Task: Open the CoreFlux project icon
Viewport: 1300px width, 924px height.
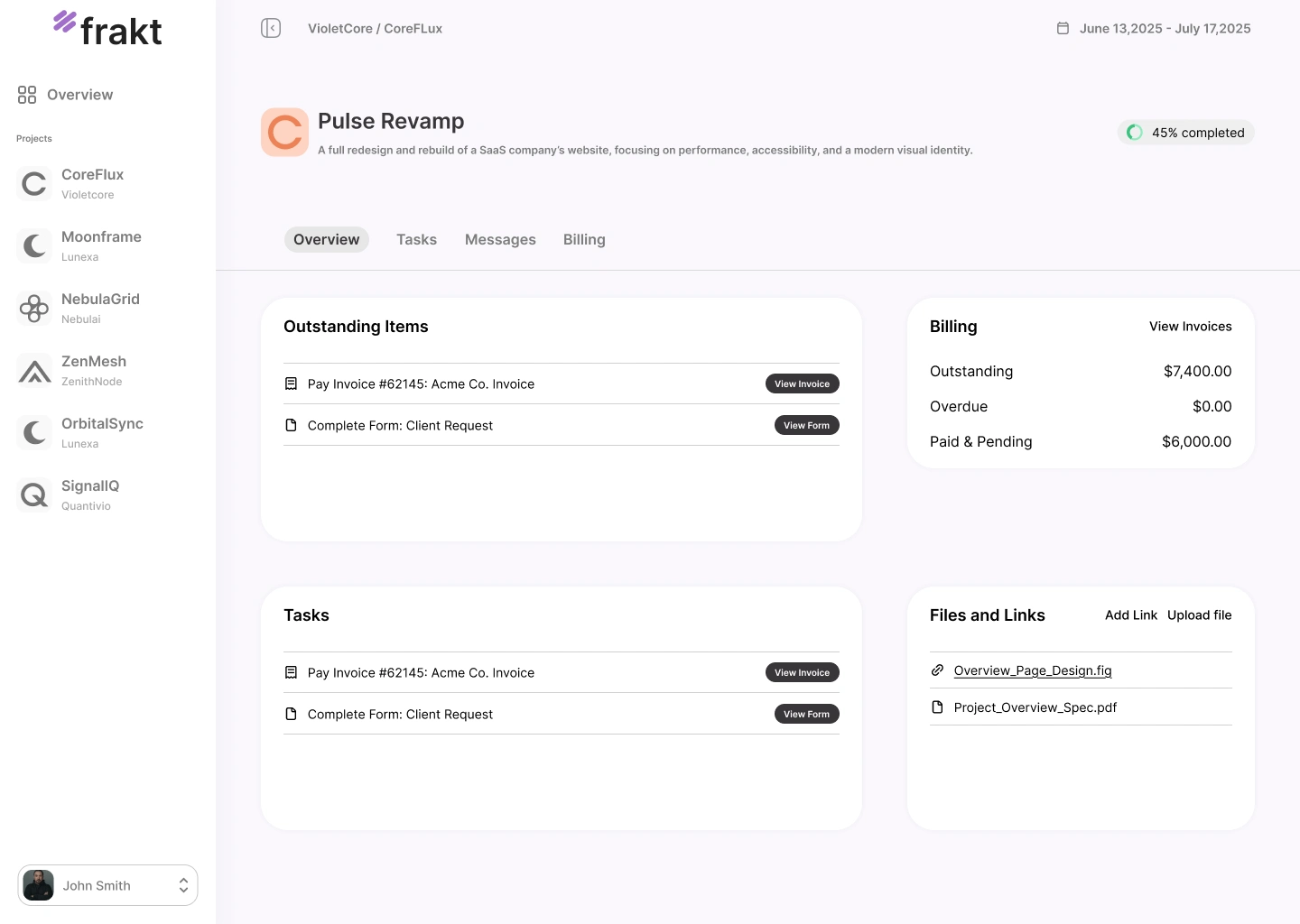Action: (34, 184)
